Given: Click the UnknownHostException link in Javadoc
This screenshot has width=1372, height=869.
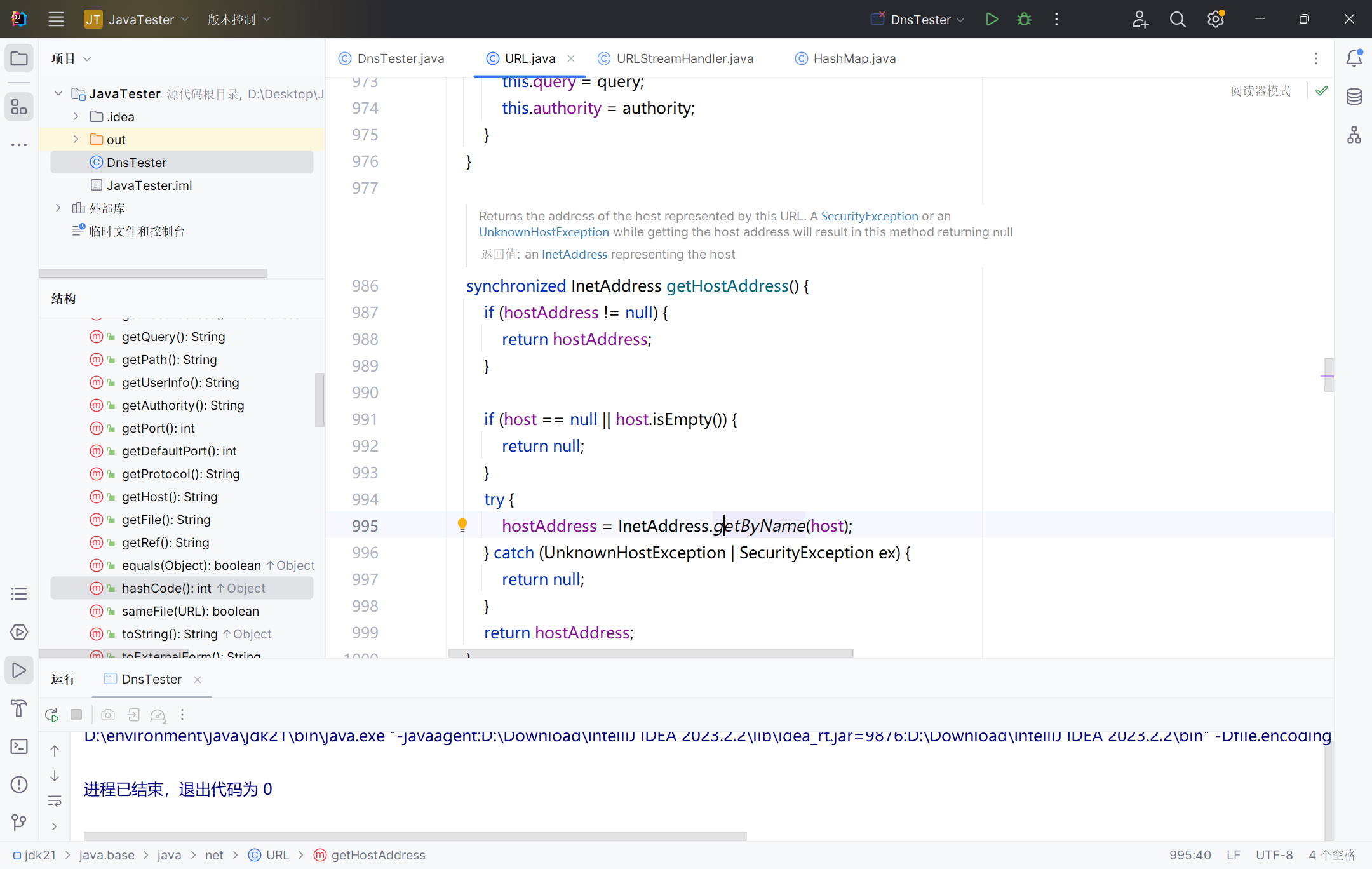Looking at the screenshot, I should 544,232.
